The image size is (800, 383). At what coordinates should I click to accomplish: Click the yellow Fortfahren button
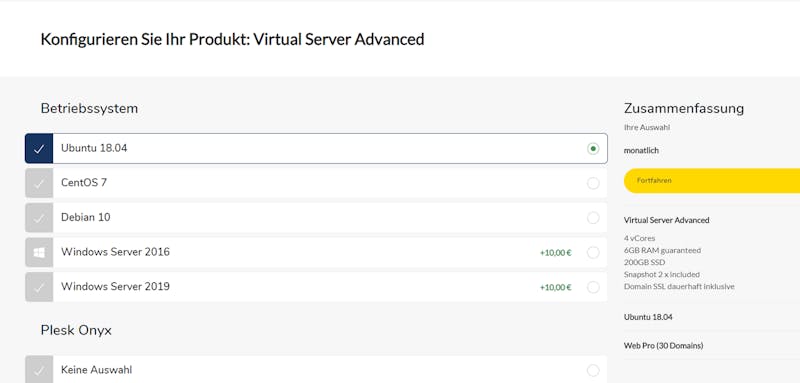712,181
